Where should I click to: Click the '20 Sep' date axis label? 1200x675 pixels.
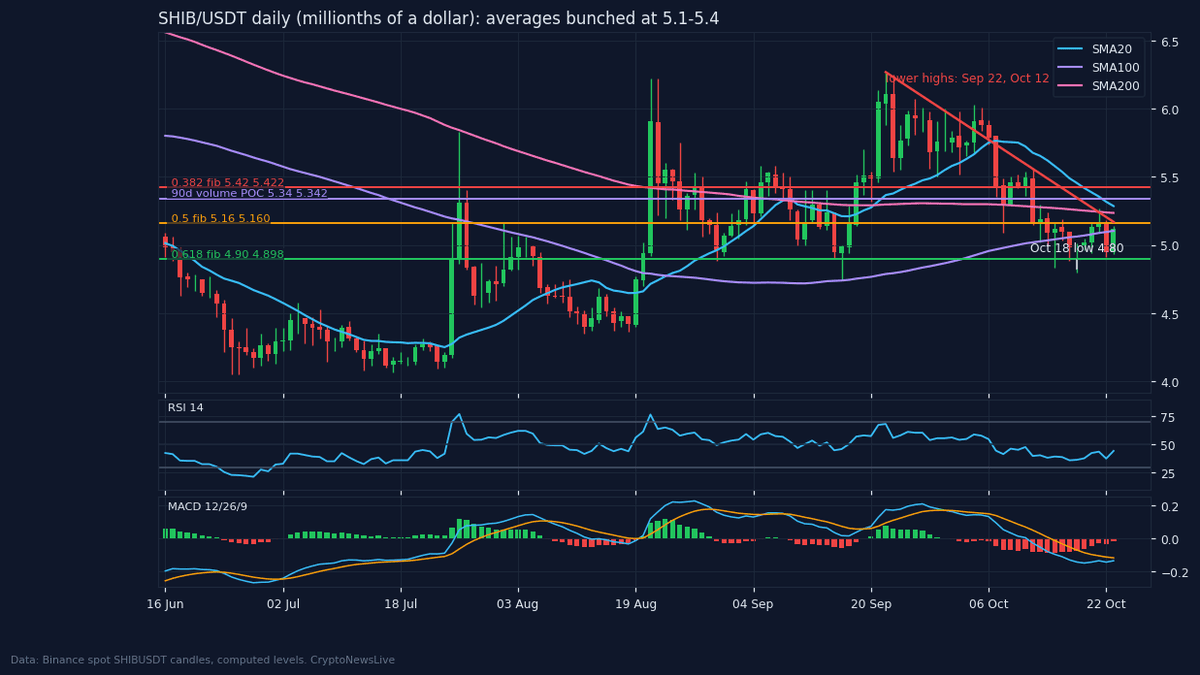pyautogui.click(x=871, y=604)
